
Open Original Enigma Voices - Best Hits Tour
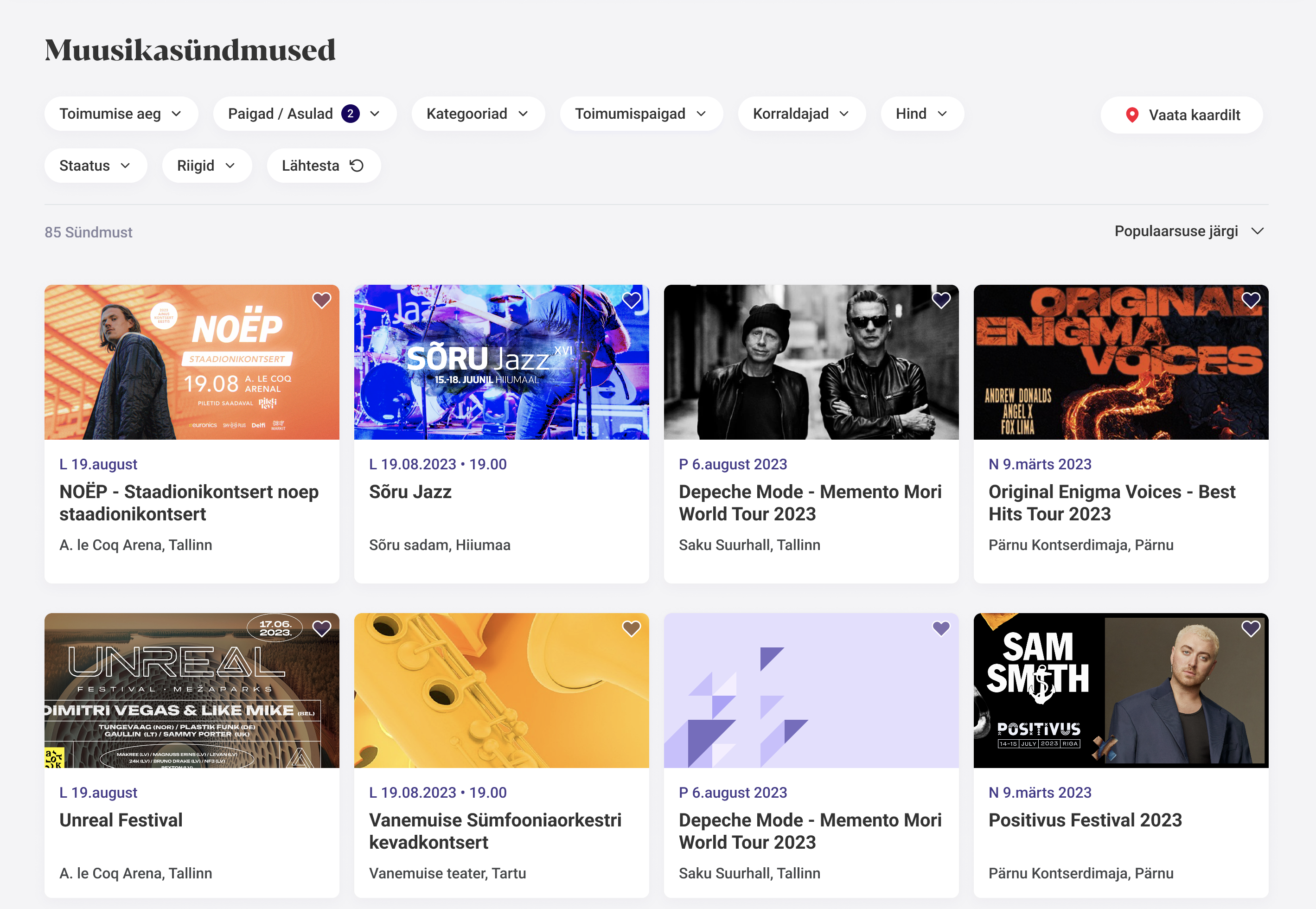coord(1112,503)
